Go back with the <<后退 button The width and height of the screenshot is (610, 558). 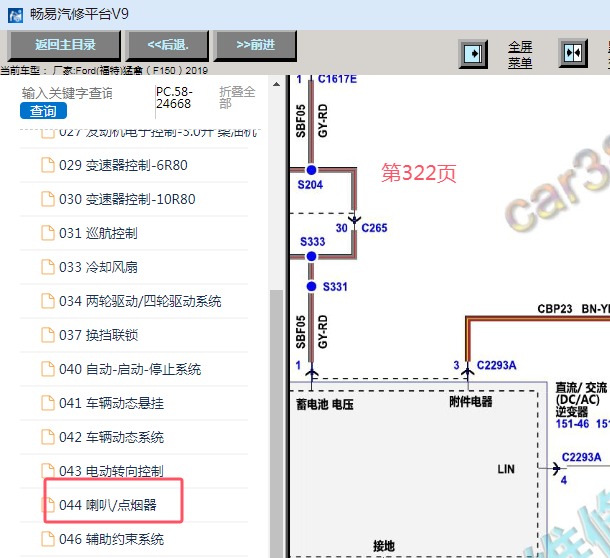[x=168, y=45]
